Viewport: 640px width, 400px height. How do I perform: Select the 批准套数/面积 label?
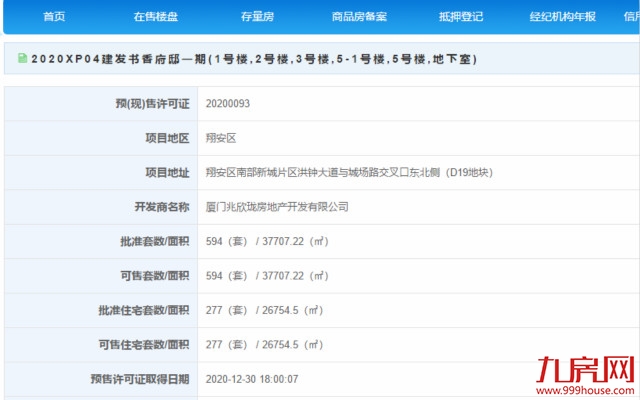[x=155, y=241]
